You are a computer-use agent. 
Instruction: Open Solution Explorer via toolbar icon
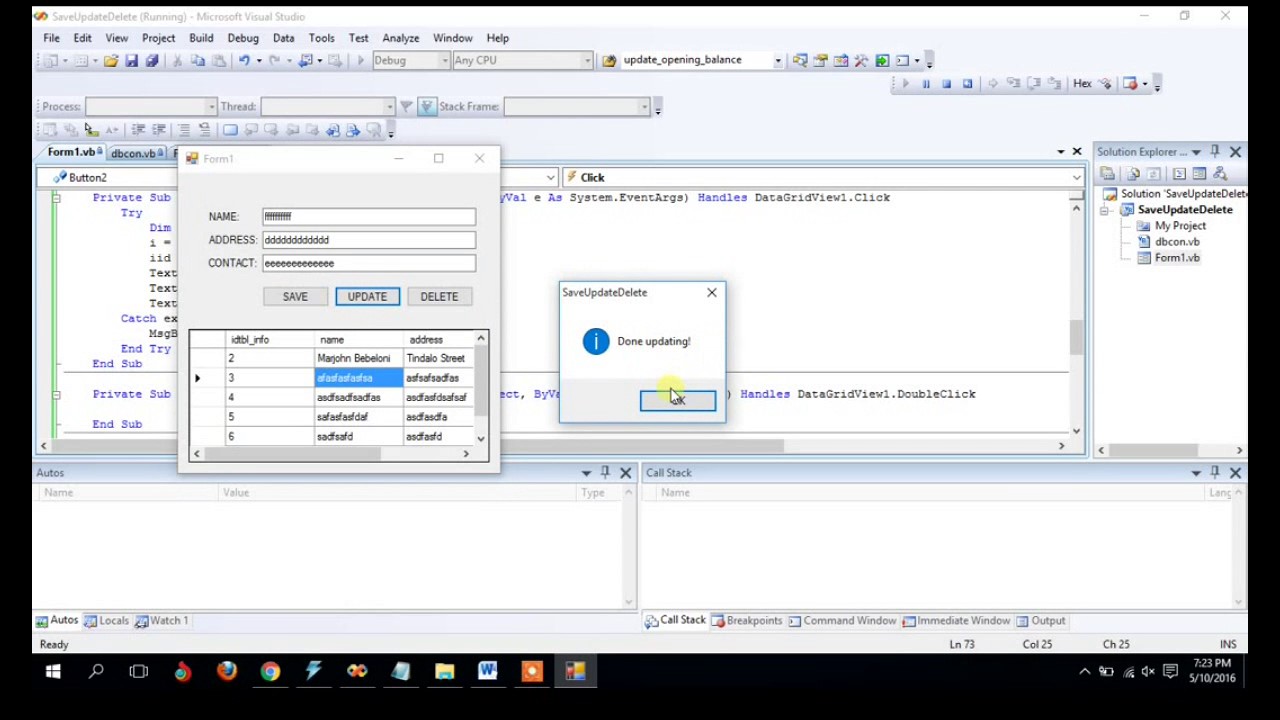coord(800,60)
